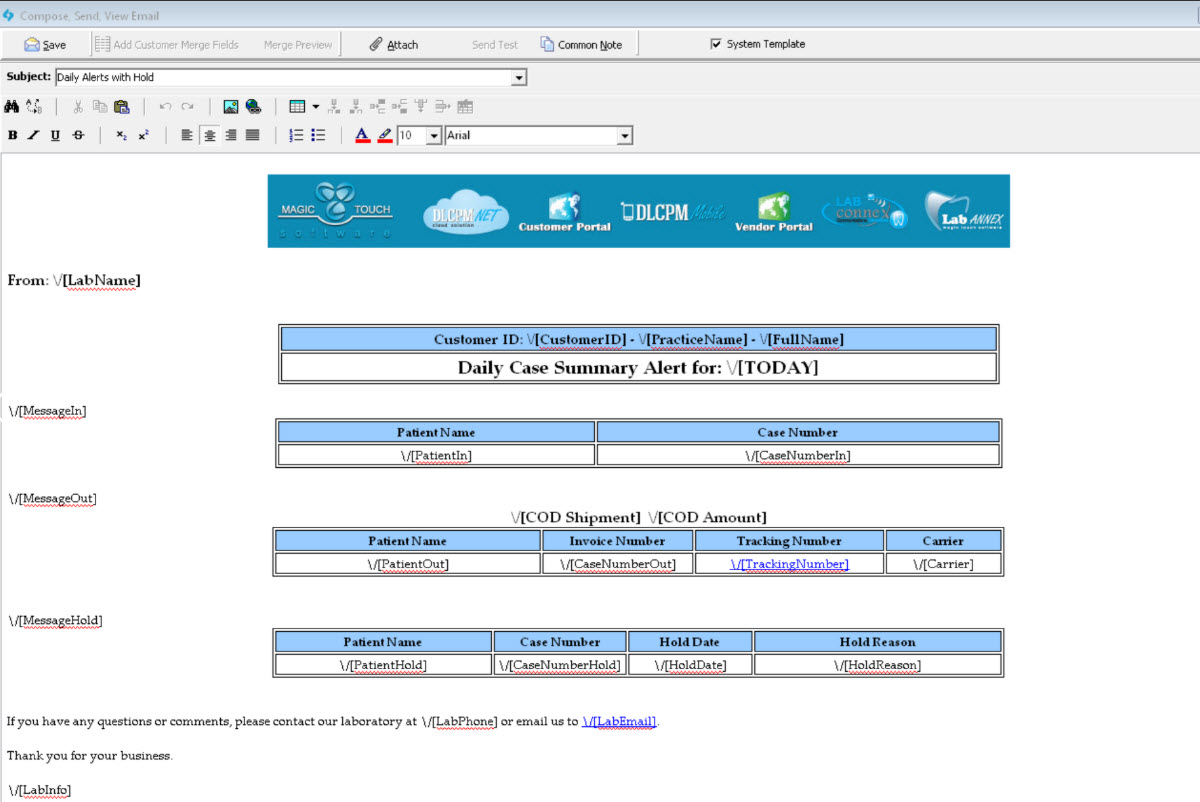
Task: Click the LabEmail merge field link
Action: (619, 721)
